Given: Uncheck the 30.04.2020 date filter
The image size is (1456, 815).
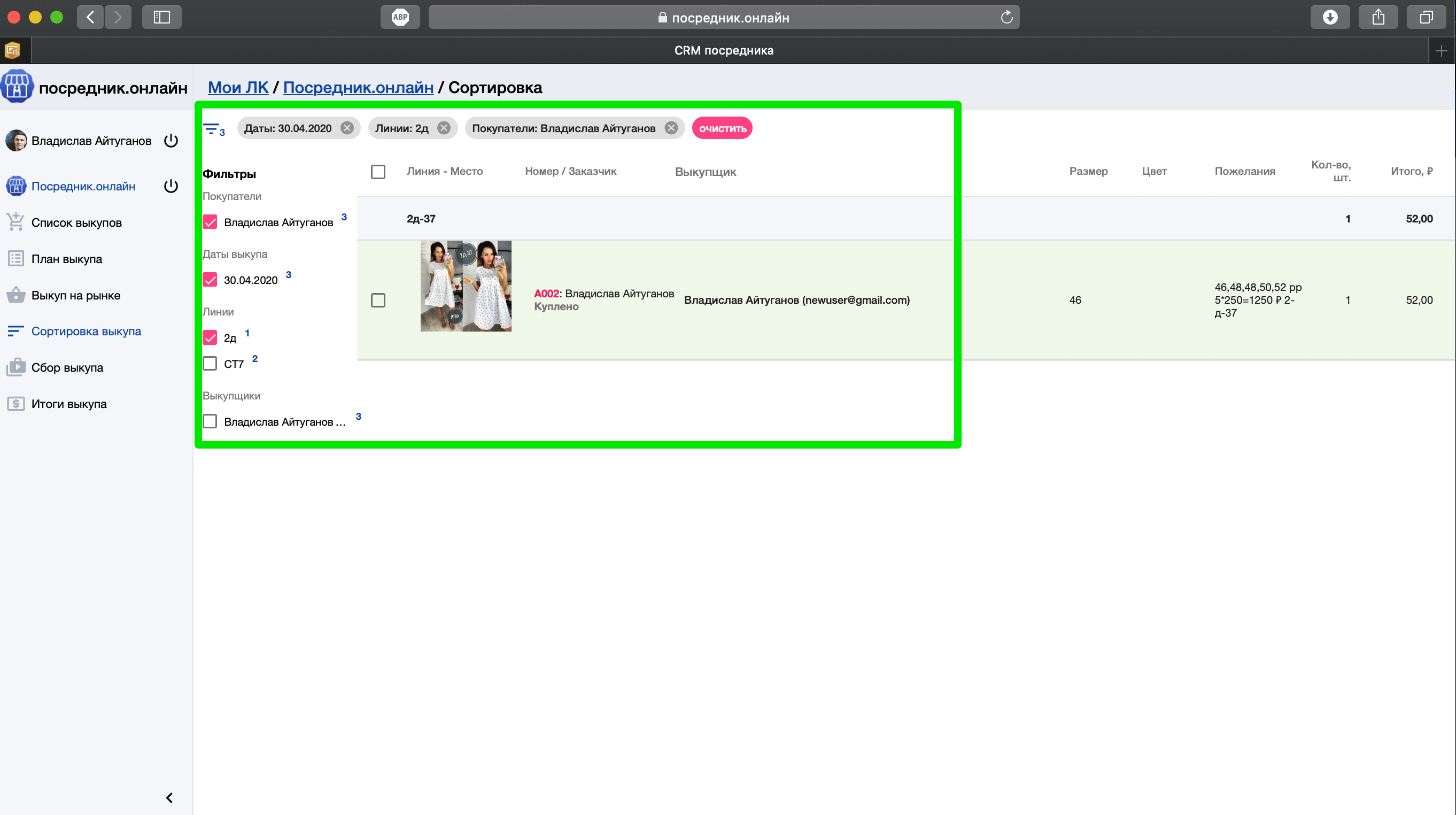Looking at the screenshot, I should click(x=210, y=280).
